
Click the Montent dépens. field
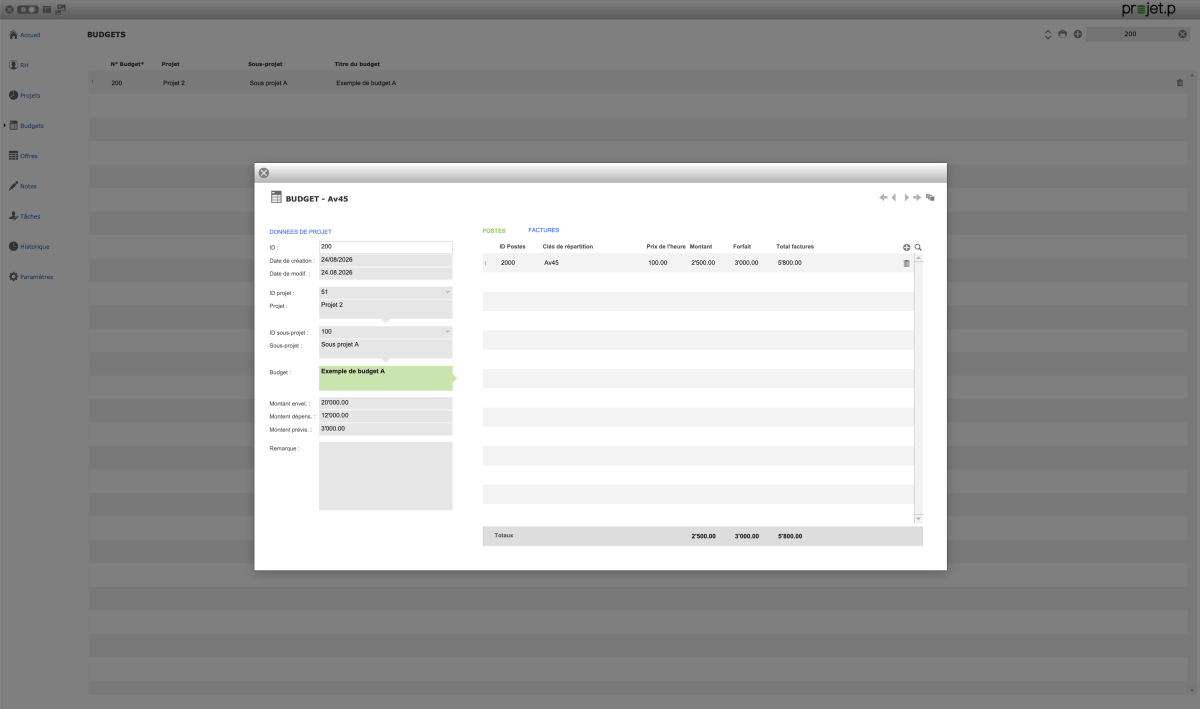click(x=386, y=416)
